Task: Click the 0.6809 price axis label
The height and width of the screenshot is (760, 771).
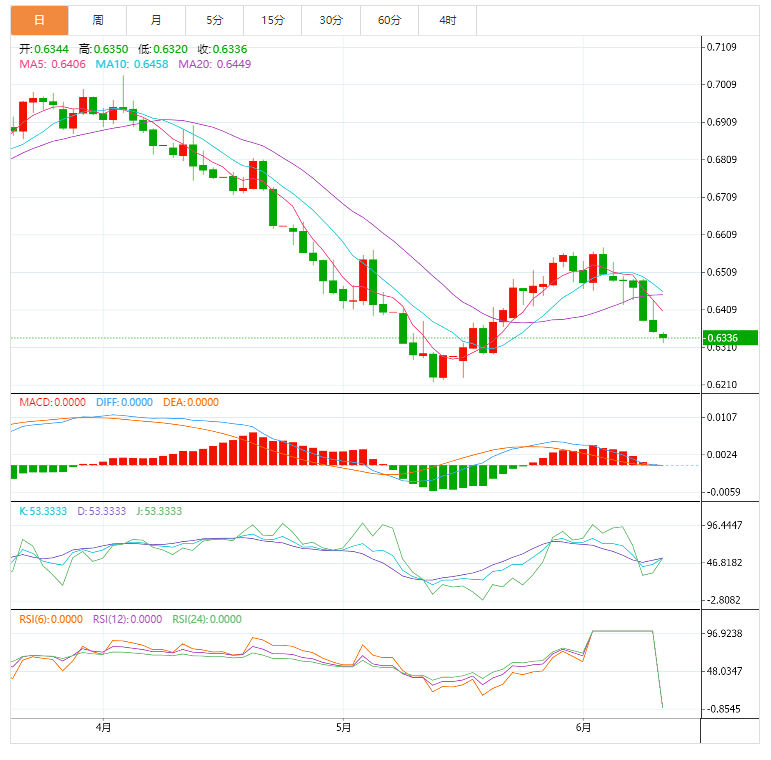Action: tap(721, 160)
